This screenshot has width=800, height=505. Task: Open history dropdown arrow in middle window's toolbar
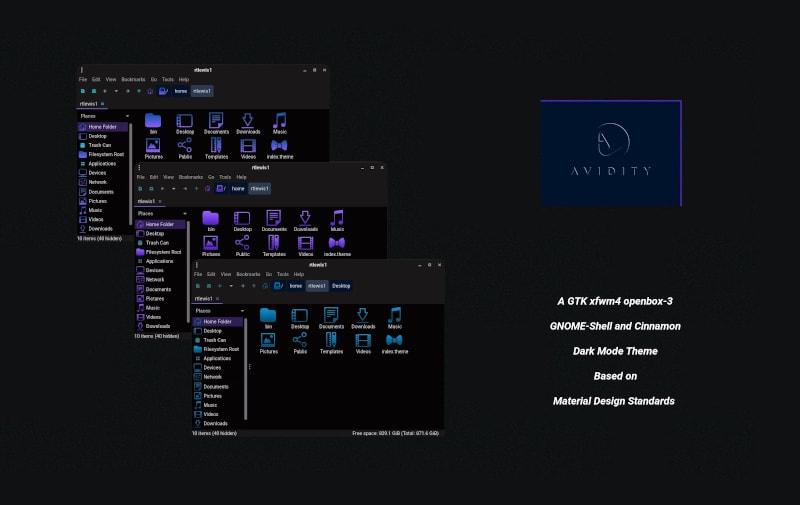[173, 189]
